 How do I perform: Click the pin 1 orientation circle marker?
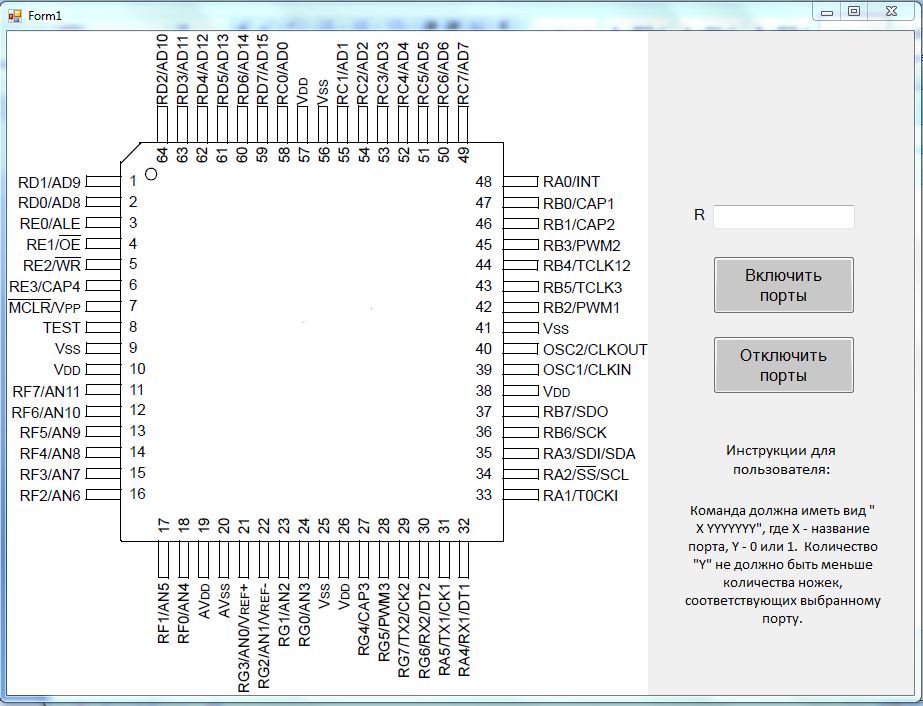tap(151, 174)
